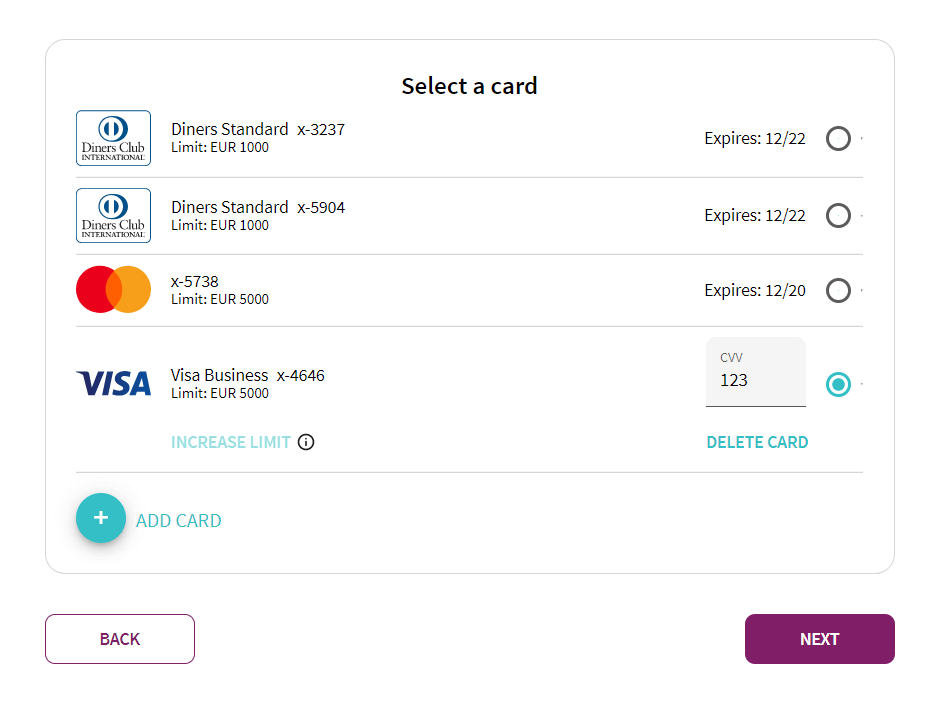Viewport: 945px width, 702px height.
Task: Select the Diners Standard x-3237 radio button
Action: (x=838, y=138)
